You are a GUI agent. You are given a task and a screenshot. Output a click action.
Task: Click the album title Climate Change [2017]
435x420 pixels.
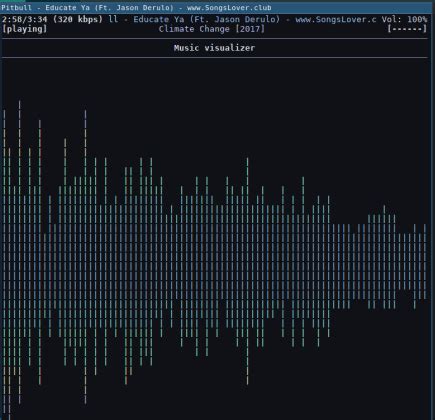coord(212,29)
